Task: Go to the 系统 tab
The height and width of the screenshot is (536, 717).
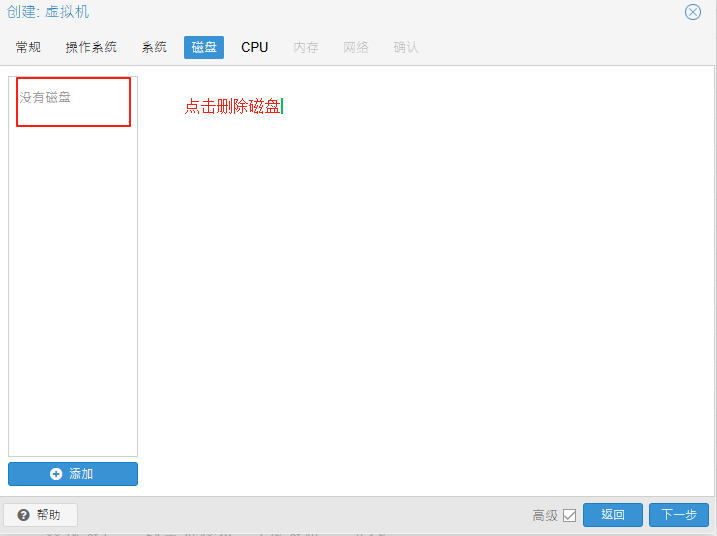Action: [x=154, y=47]
